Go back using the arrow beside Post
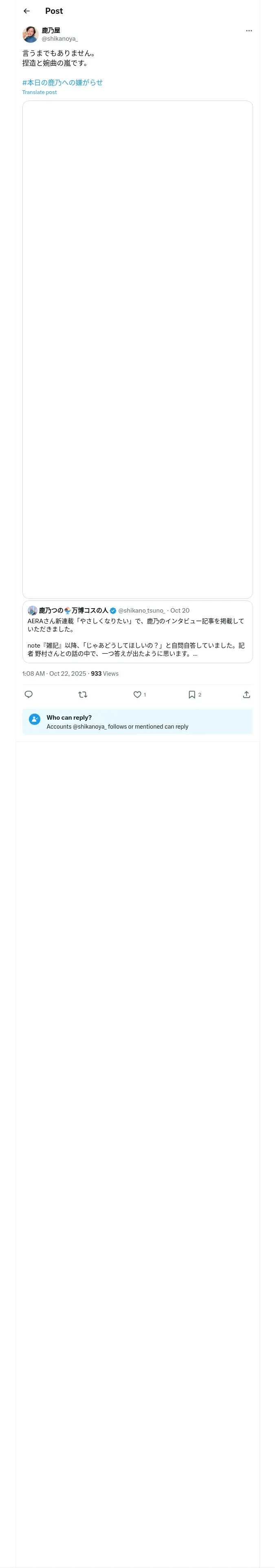 26,11
